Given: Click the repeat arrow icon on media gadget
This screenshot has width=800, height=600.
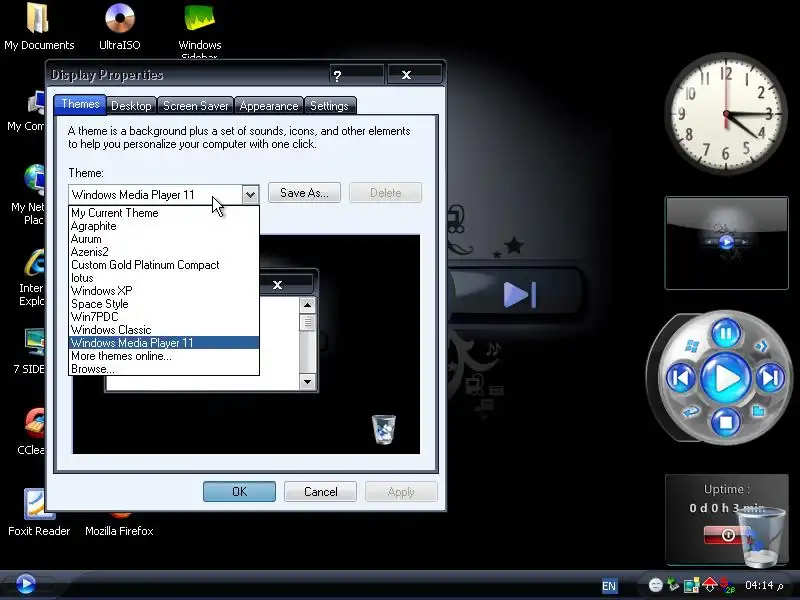Looking at the screenshot, I should click(x=691, y=411).
